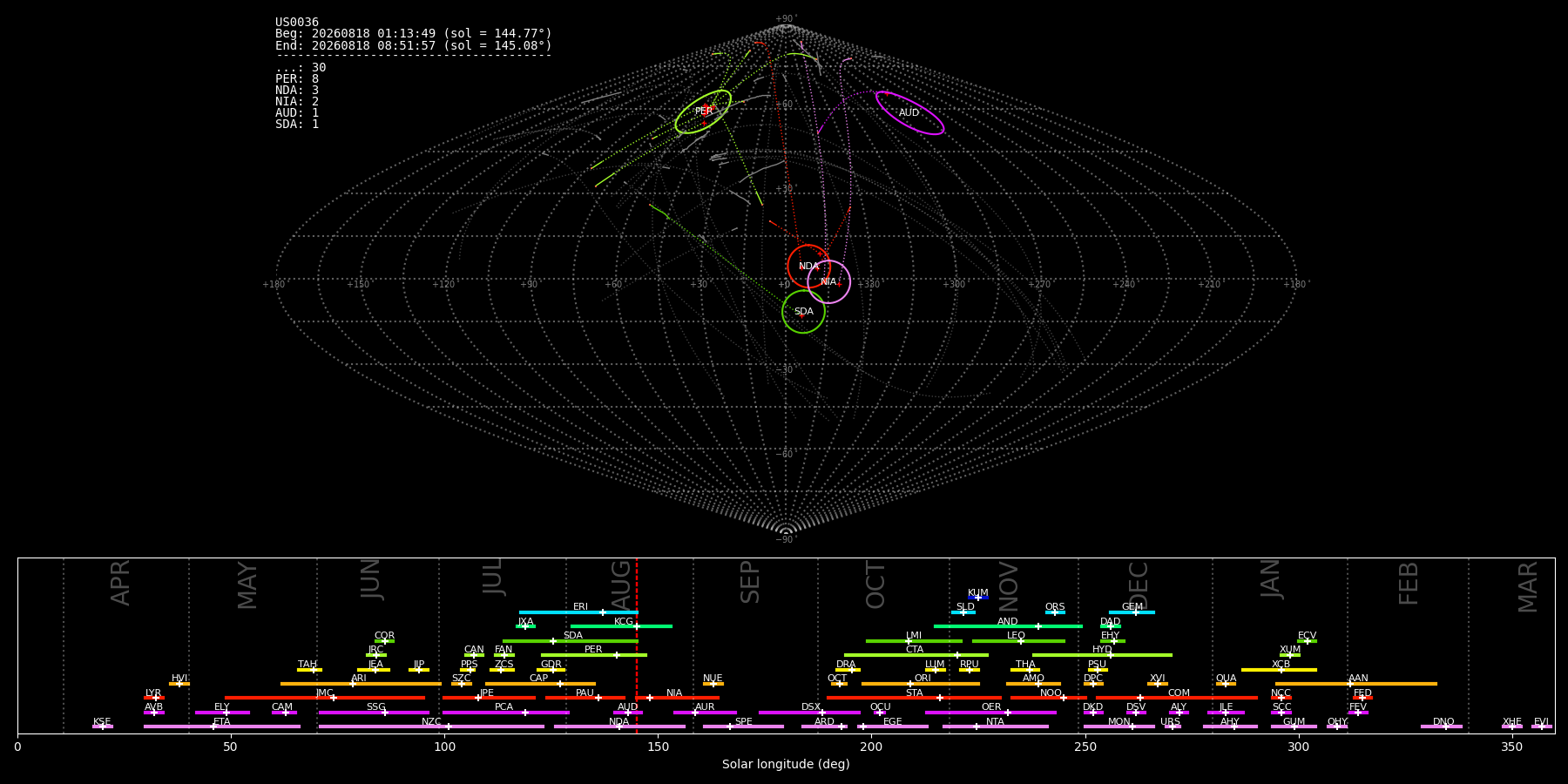Click the green LEO shower bar
The width and height of the screenshot is (1568, 784).
pos(1018,641)
